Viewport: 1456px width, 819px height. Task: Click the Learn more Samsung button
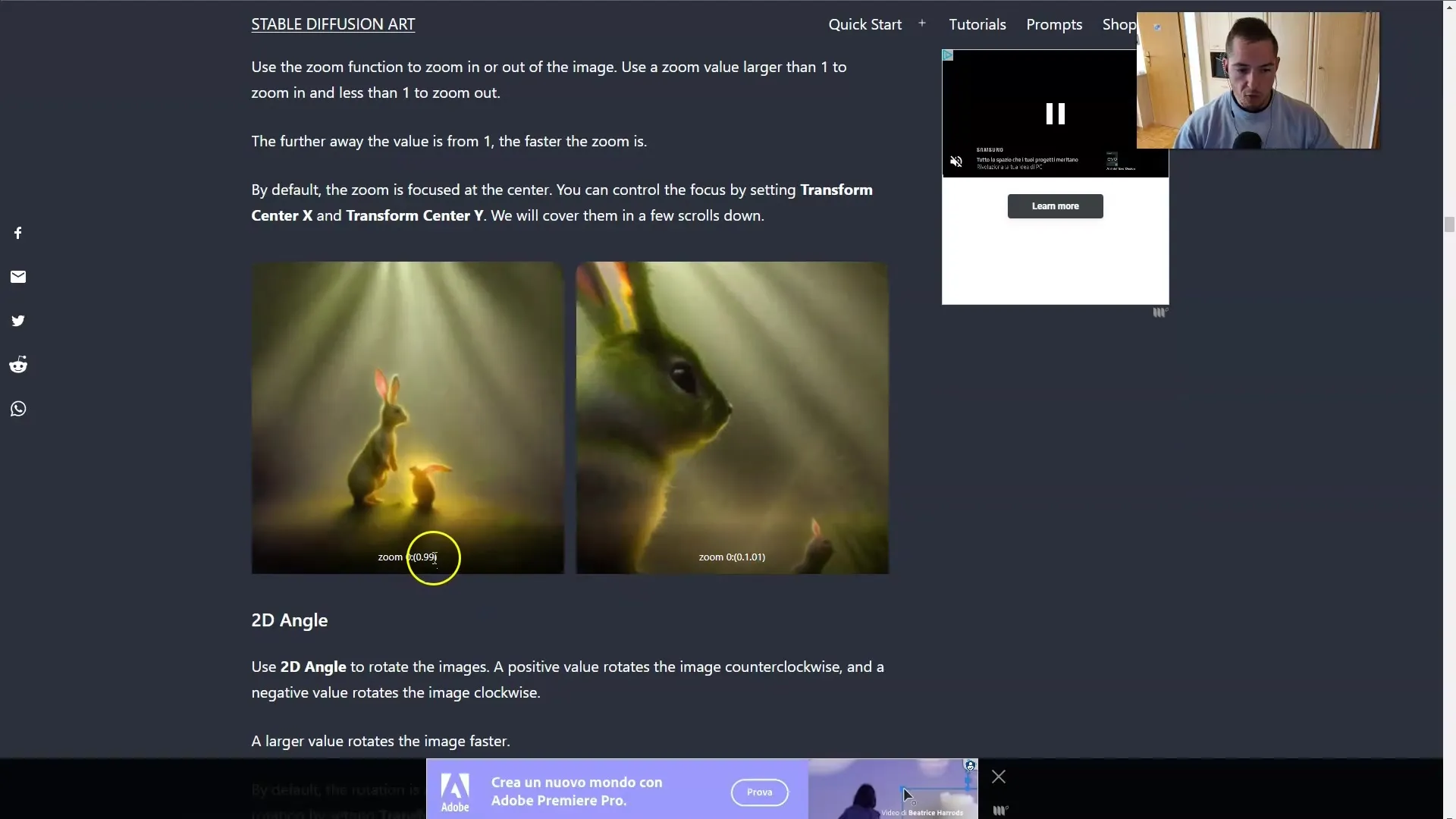point(1056,206)
